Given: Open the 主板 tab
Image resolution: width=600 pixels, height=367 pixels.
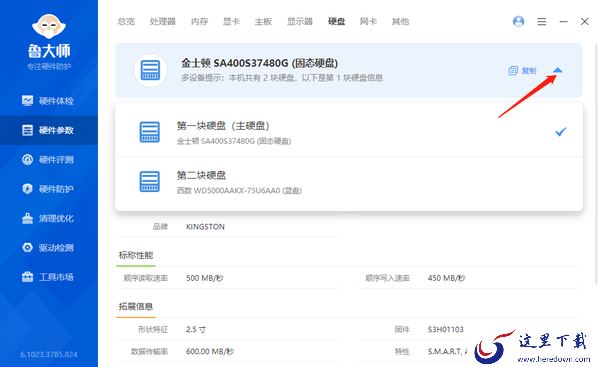Looking at the screenshot, I should tap(263, 21).
